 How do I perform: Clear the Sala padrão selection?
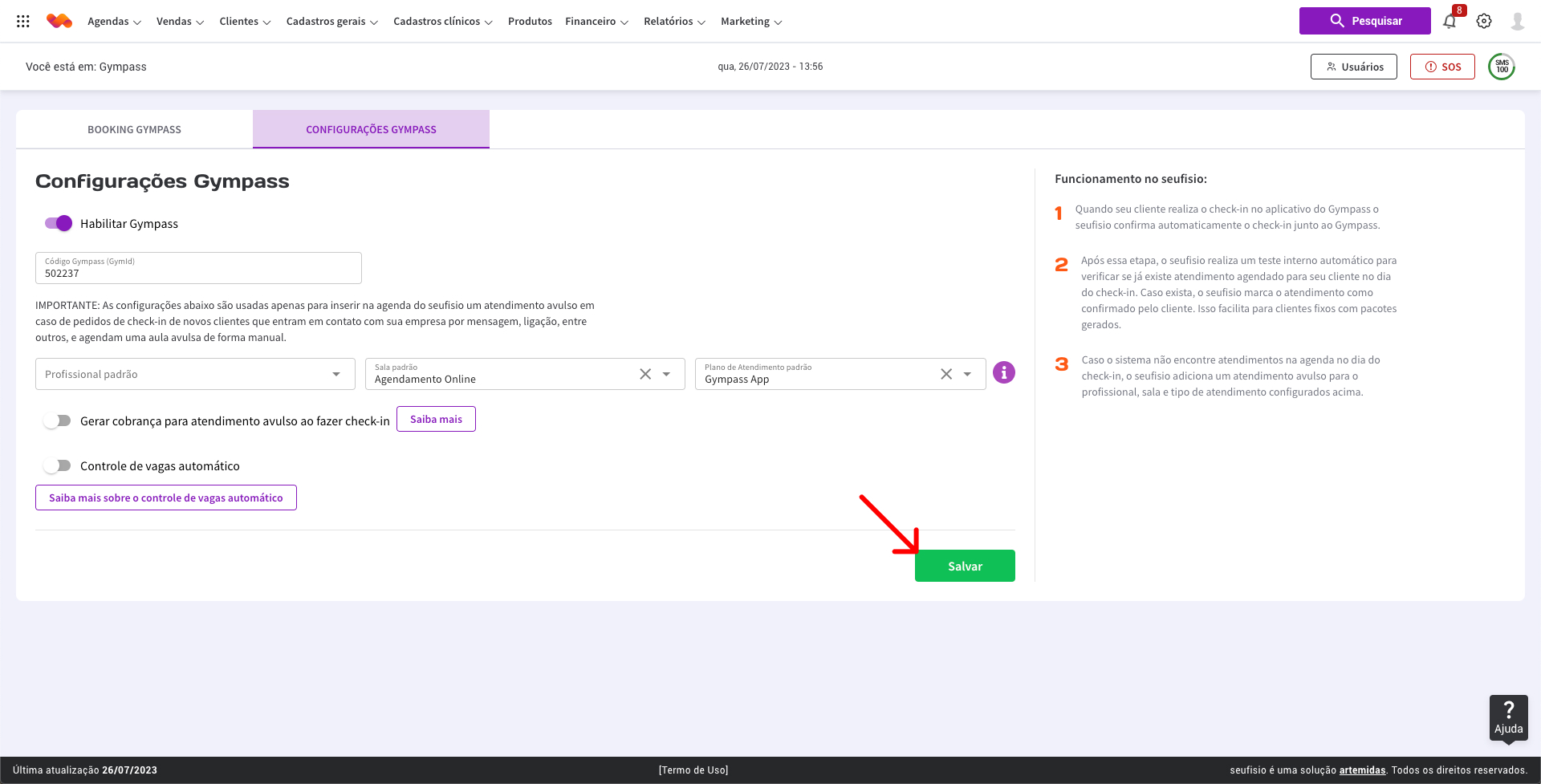[645, 374]
